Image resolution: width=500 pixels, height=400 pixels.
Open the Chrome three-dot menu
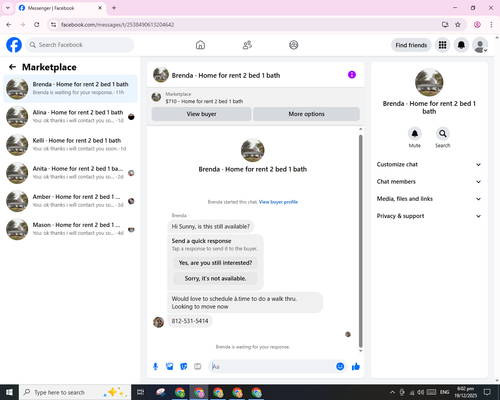(x=491, y=24)
